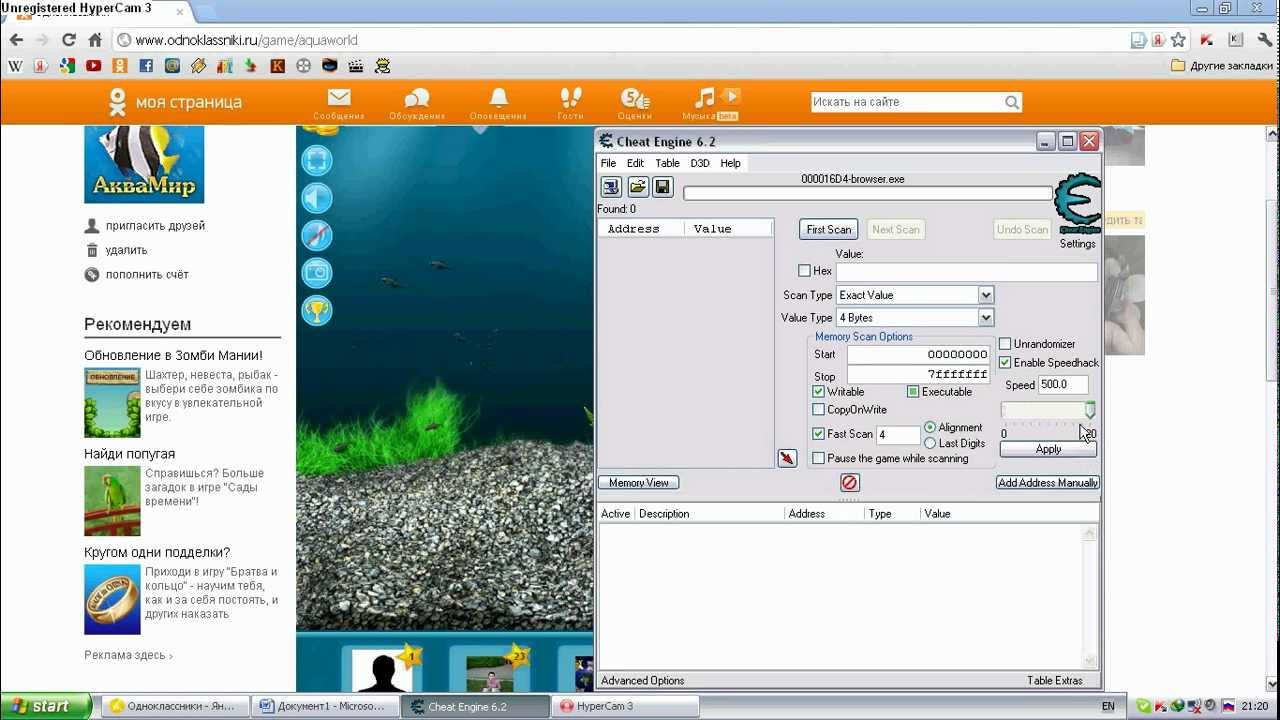This screenshot has width=1280, height=720.
Task: Click the speedhack speed slider handle
Action: point(1090,410)
